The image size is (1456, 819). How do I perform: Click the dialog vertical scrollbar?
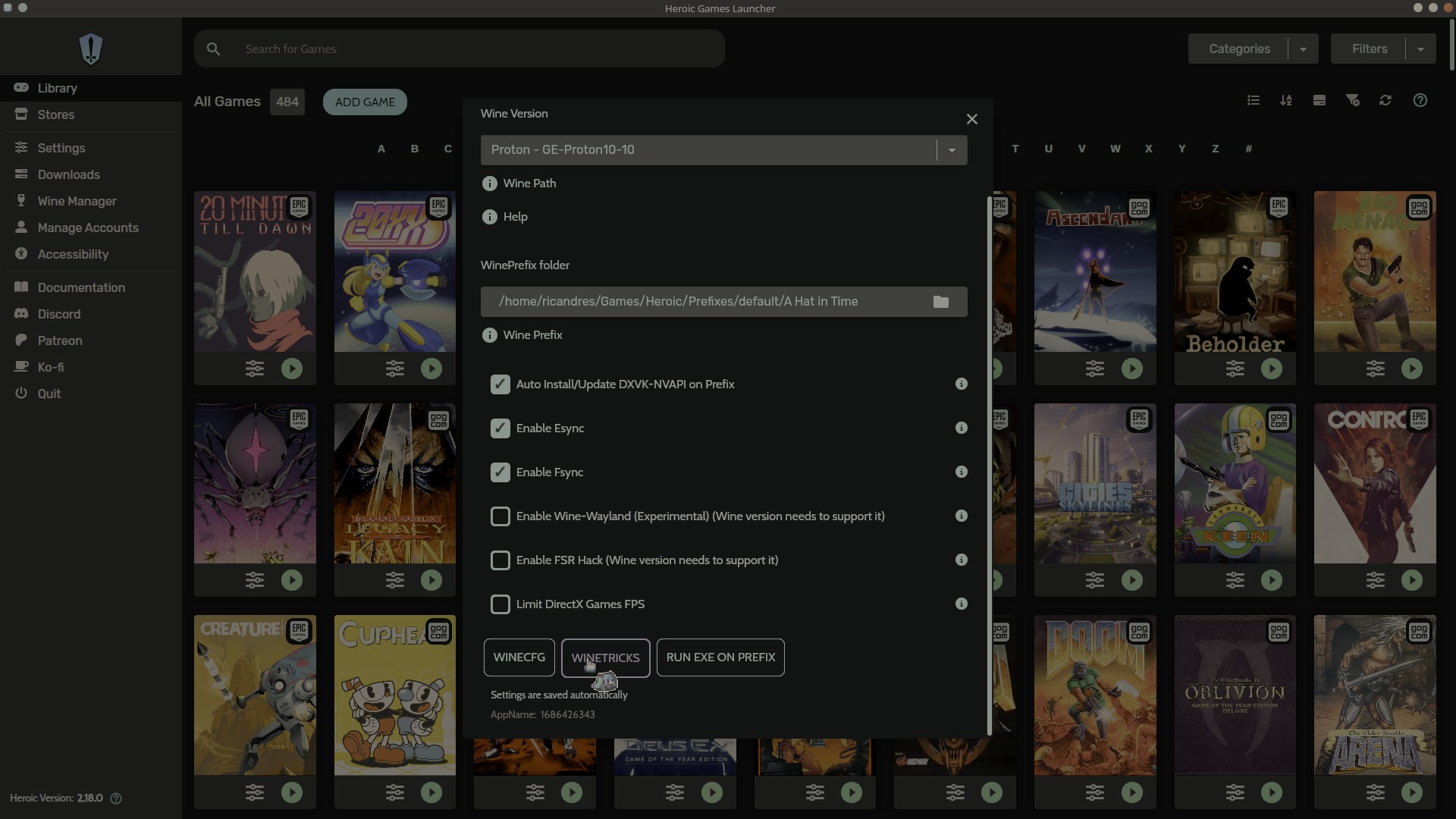pyautogui.click(x=990, y=466)
